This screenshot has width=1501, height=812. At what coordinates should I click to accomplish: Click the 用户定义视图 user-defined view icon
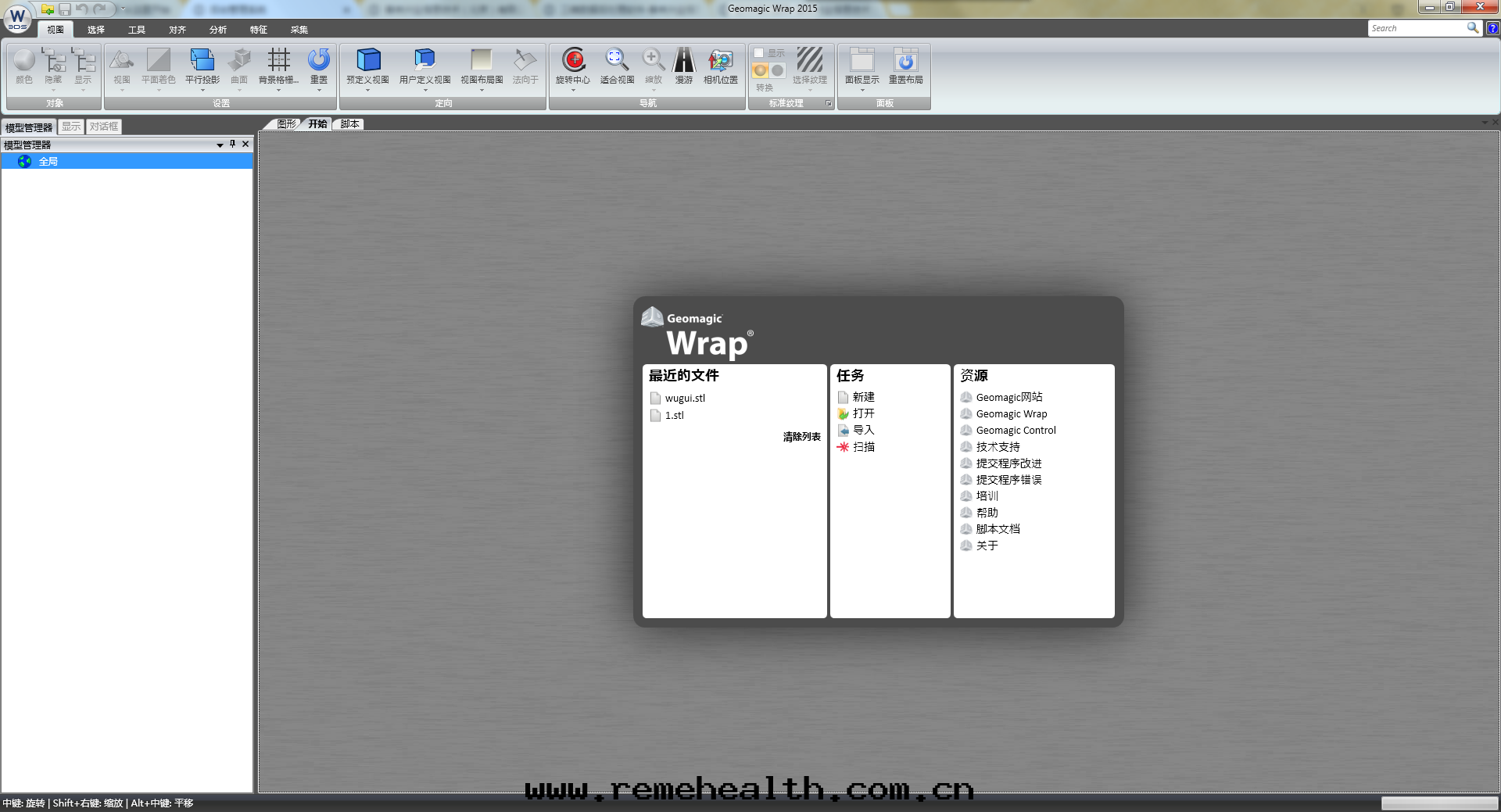425,61
